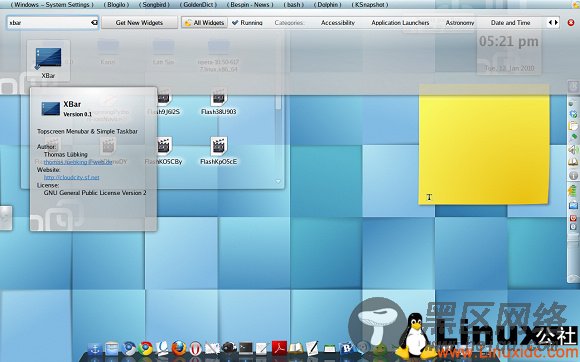
Task: Click the 'Topscreen Menubar & Simple Taskbar' description
Action: [x=87, y=131]
